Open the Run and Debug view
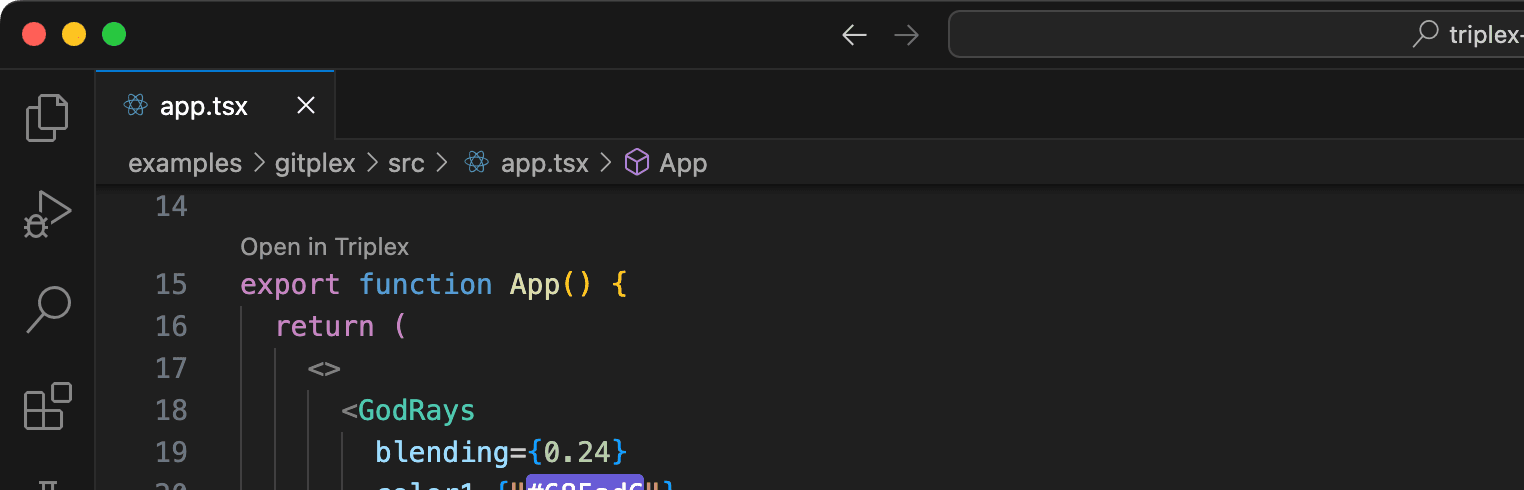 pyautogui.click(x=47, y=214)
